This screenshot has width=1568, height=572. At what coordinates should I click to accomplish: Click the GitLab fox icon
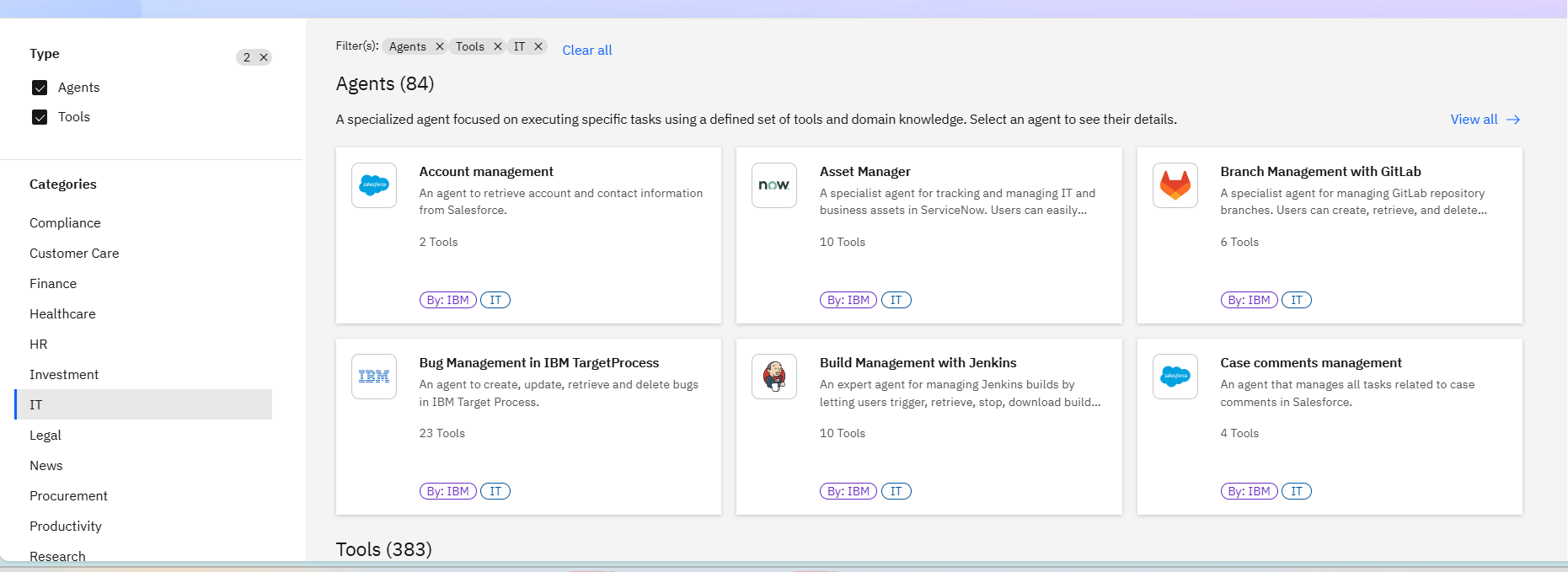tap(1175, 185)
